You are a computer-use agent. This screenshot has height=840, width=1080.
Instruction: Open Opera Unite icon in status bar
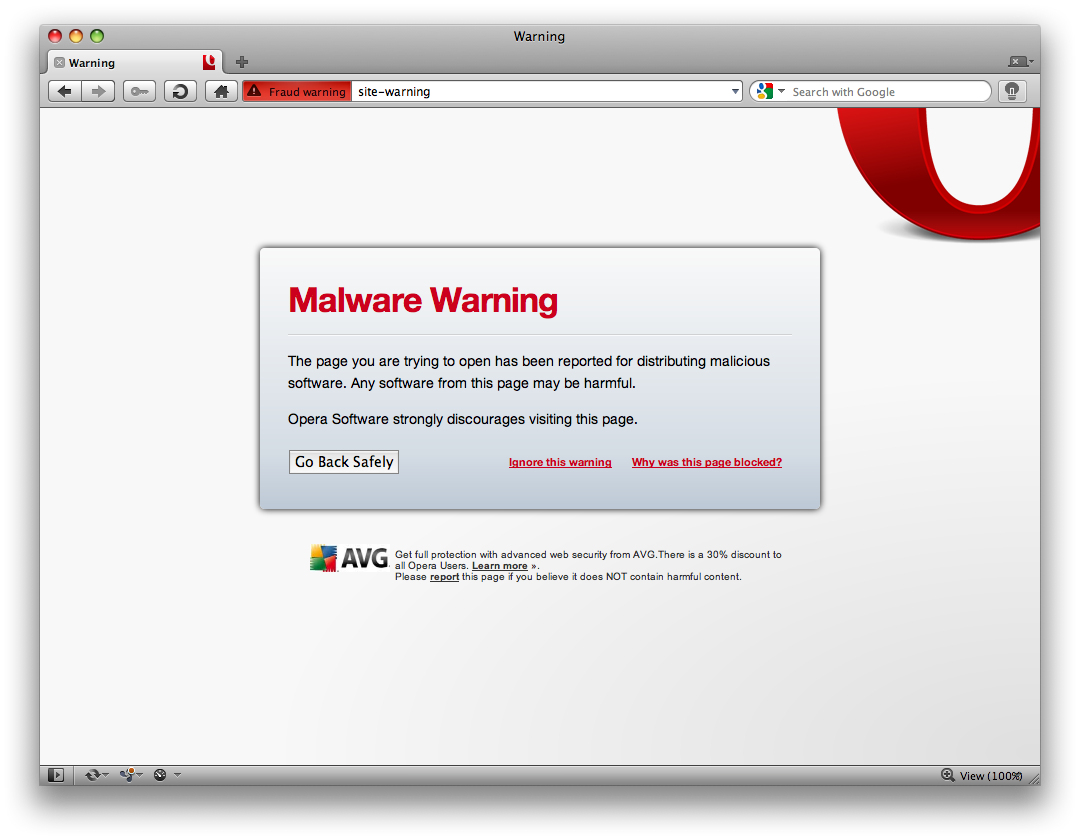(128, 775)
